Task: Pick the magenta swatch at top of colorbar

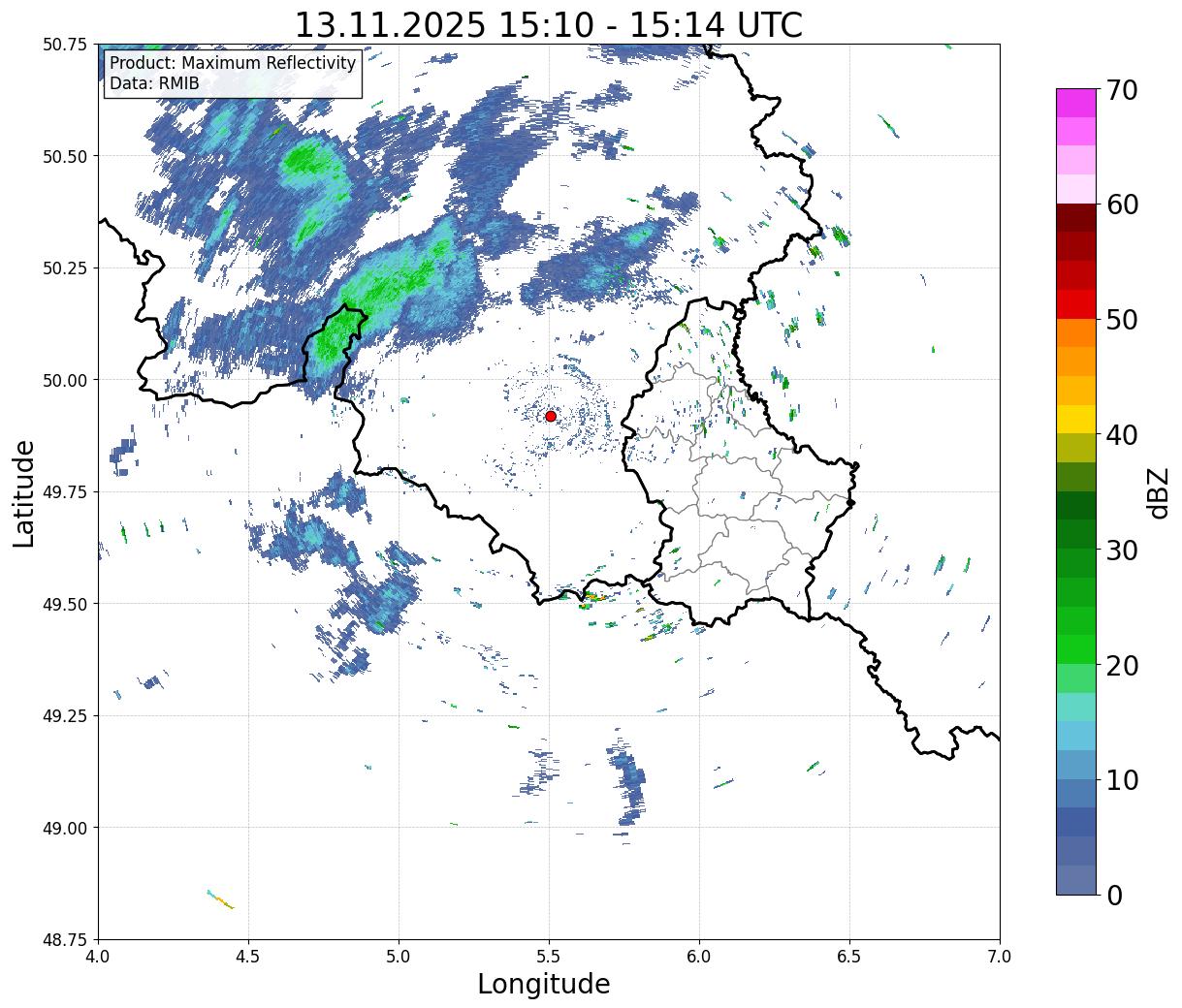Action: click(x=1076, y=103)
